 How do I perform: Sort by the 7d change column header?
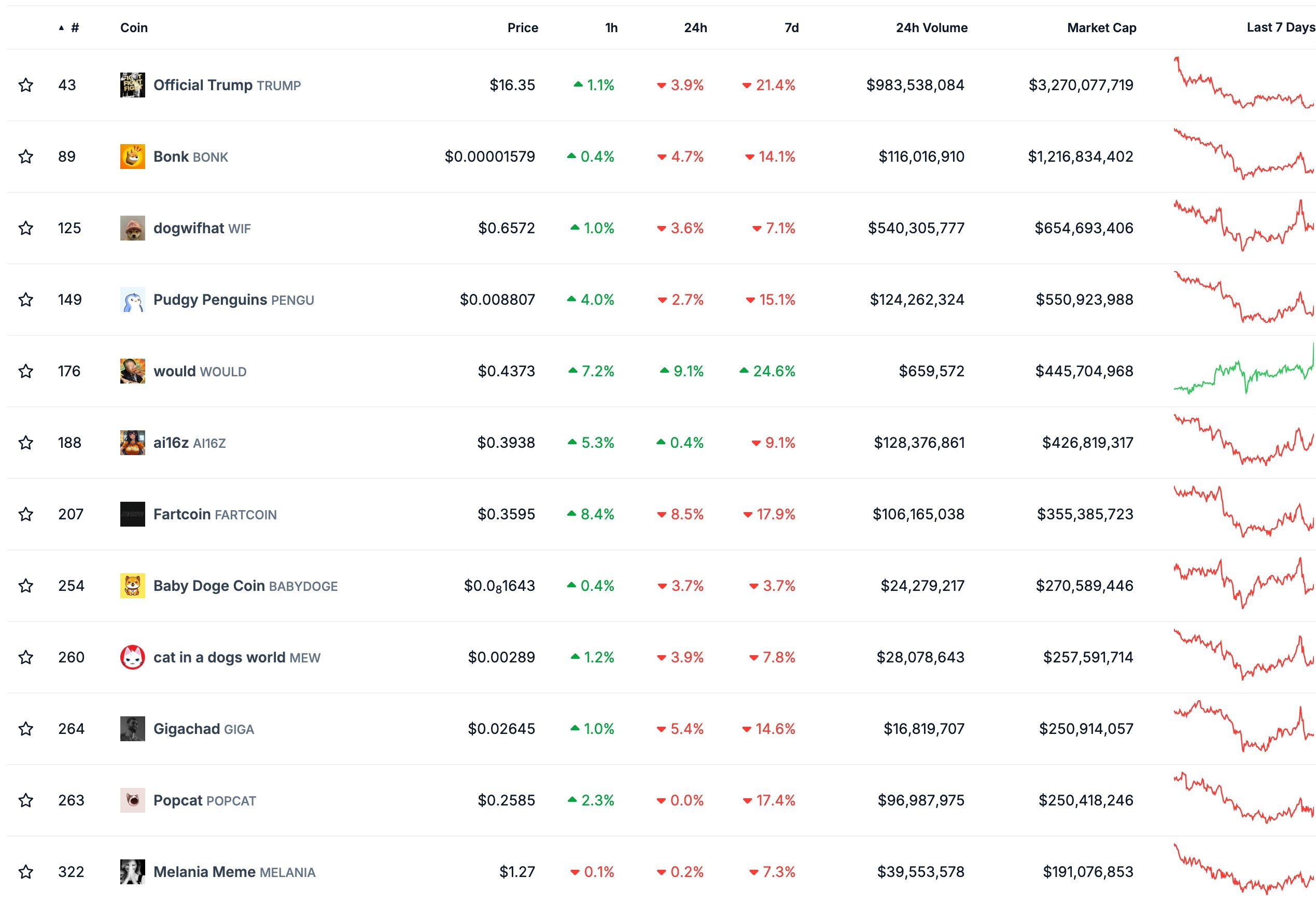pyautogui.click(x=791, y=28)
